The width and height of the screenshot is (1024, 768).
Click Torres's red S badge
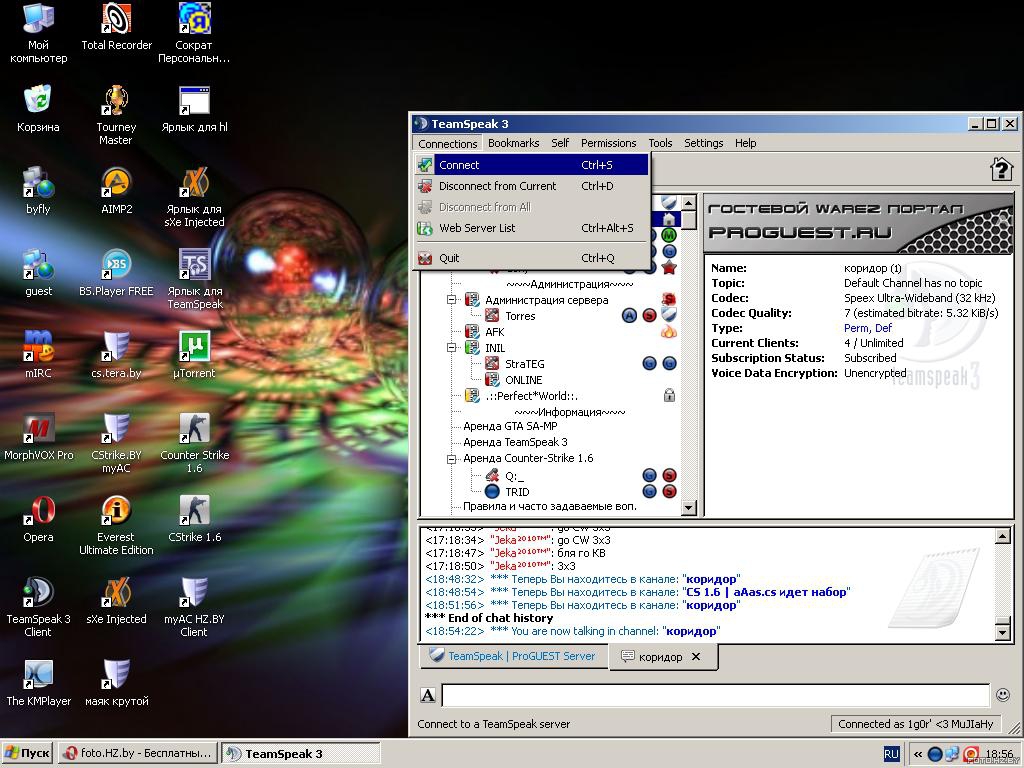tap(649, 316)
